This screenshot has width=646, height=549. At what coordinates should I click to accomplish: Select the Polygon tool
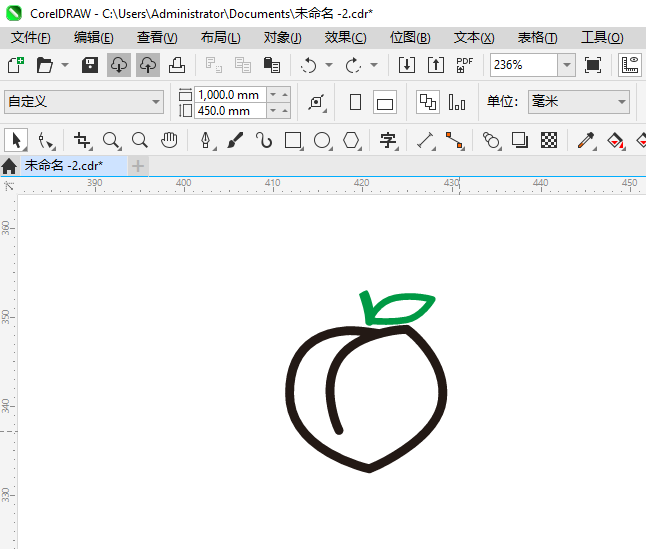click(351, 140)
